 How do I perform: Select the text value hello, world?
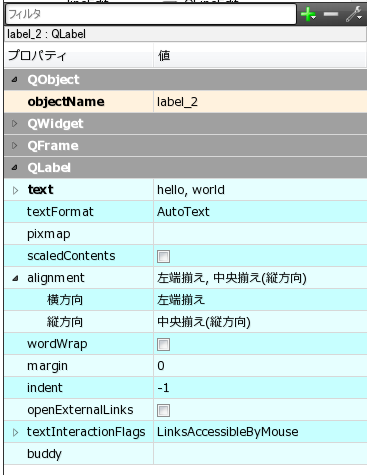[191, 190]
